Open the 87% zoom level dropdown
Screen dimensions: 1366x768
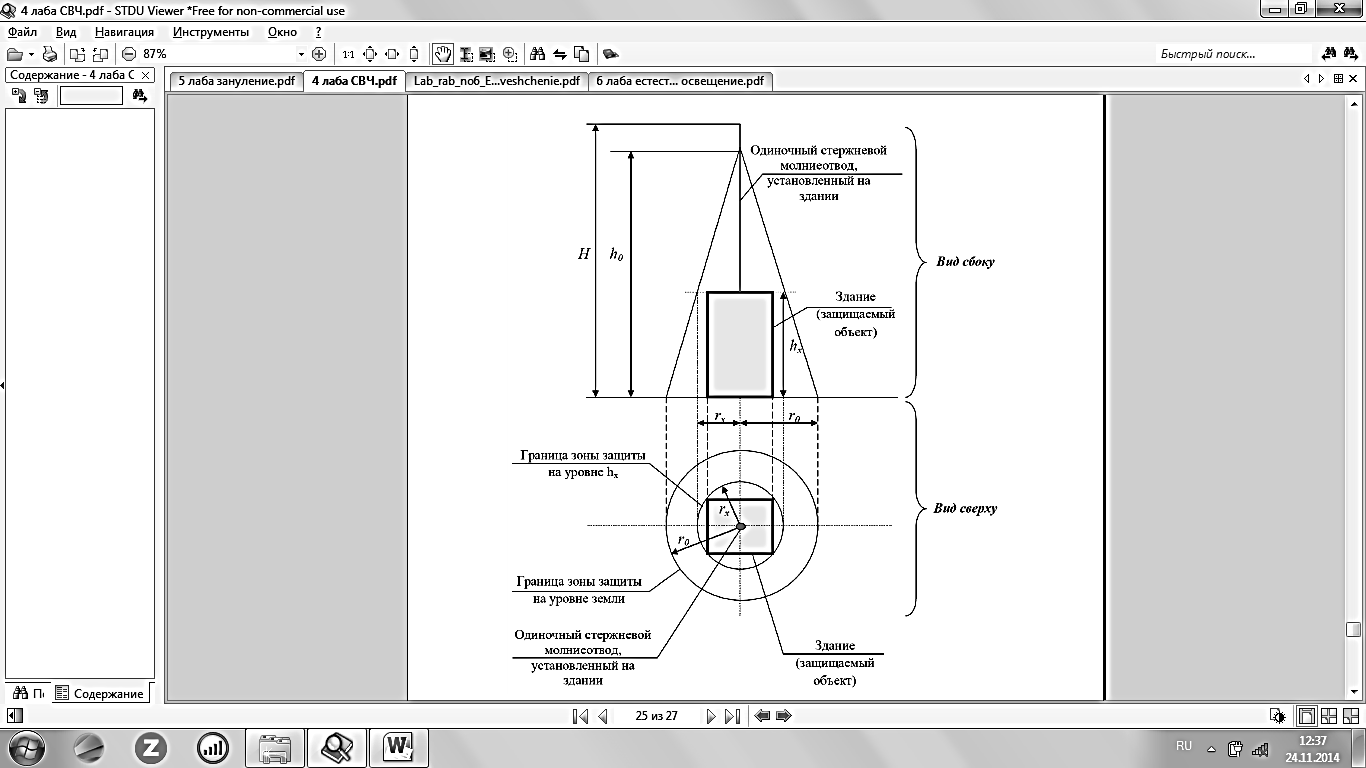coord(301,54)
